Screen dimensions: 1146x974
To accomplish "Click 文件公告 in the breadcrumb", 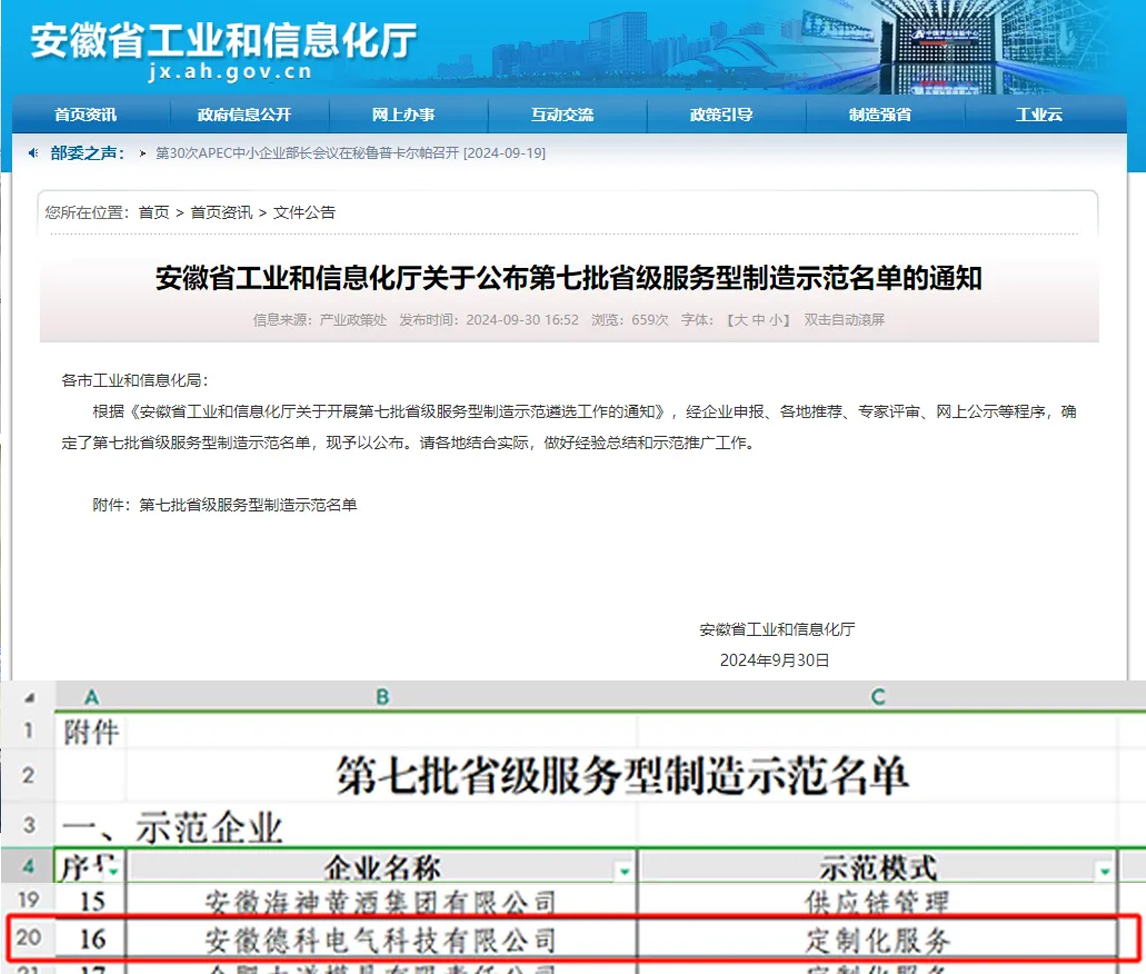I will tap(304, 212).
